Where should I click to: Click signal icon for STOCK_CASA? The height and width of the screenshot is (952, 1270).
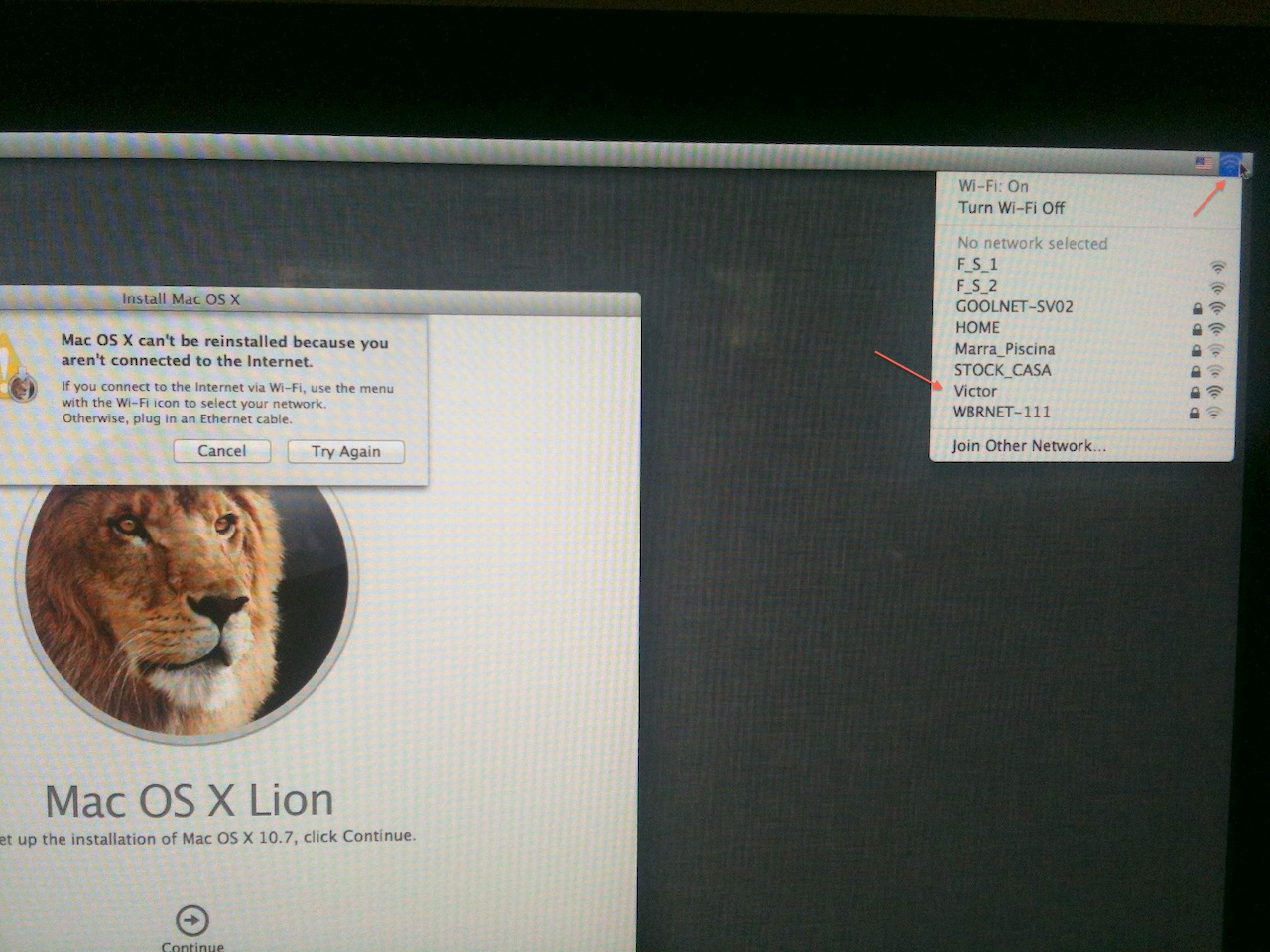point(1216,371)
